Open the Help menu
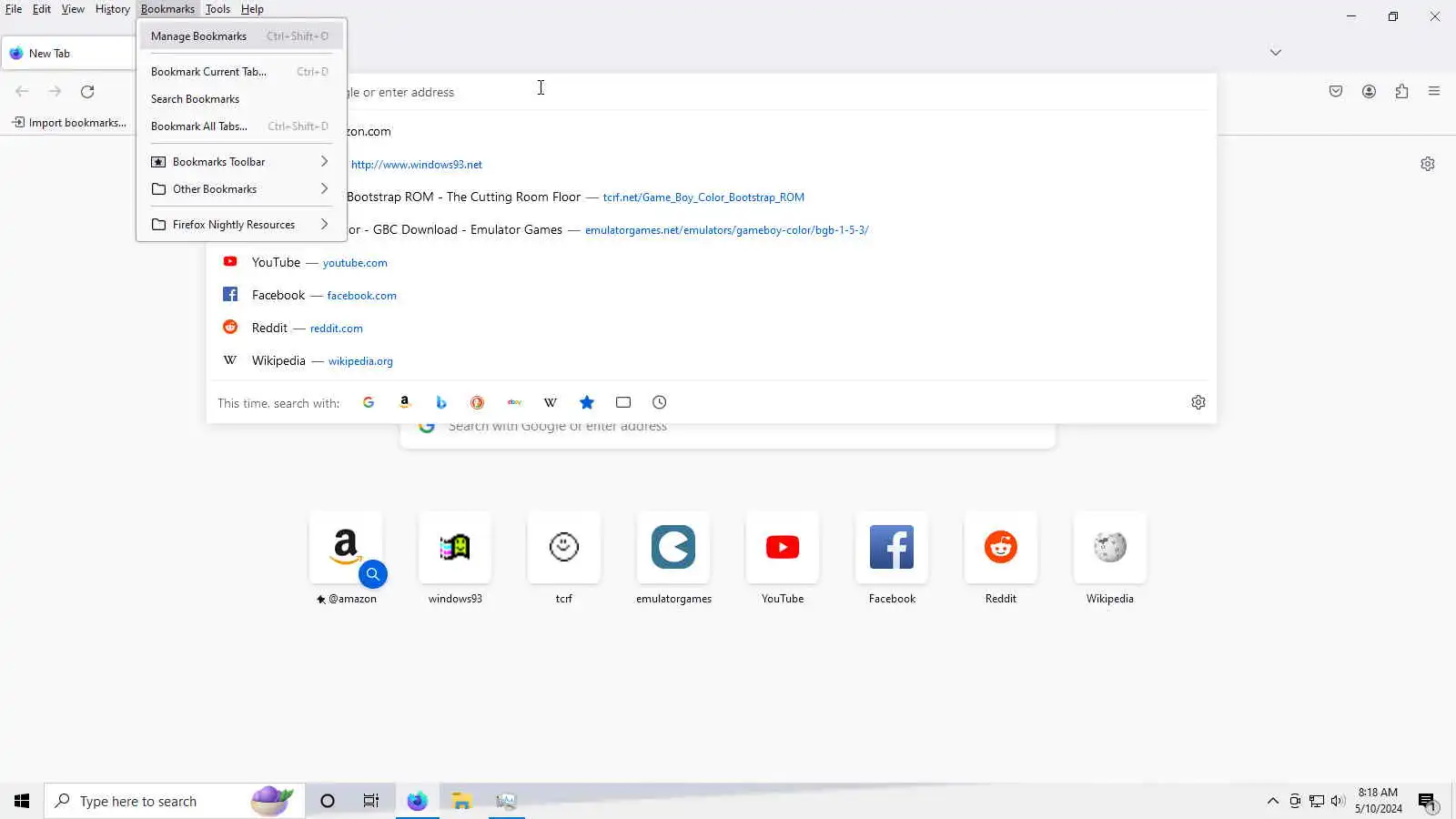1456x819 pixels. [x=252, y=9]
